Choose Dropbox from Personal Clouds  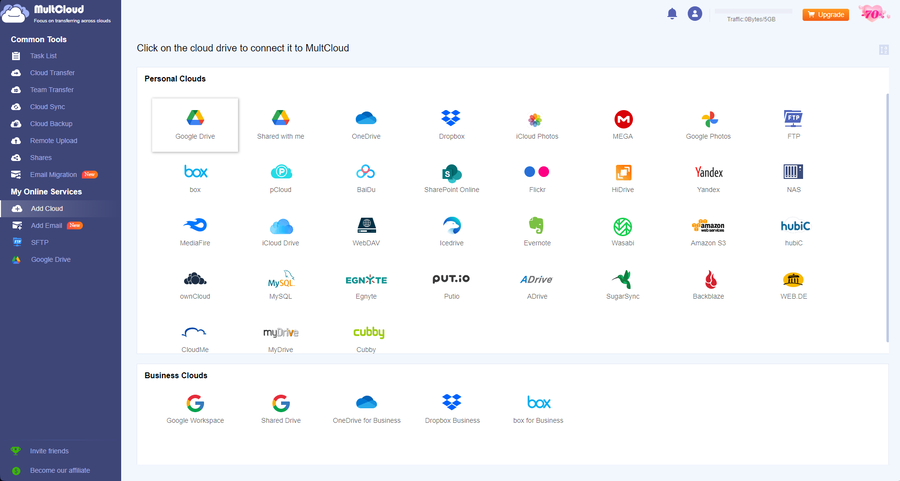[452, 125]
